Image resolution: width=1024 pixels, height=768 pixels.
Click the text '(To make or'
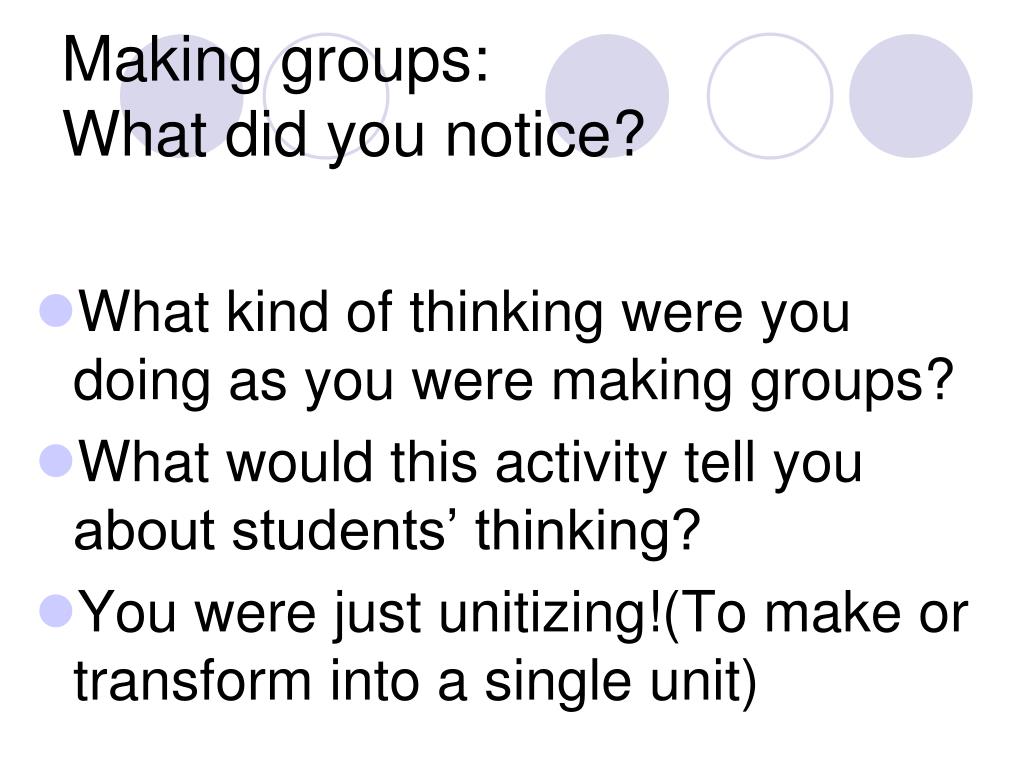pyautogui.click(x=814, y=614)
